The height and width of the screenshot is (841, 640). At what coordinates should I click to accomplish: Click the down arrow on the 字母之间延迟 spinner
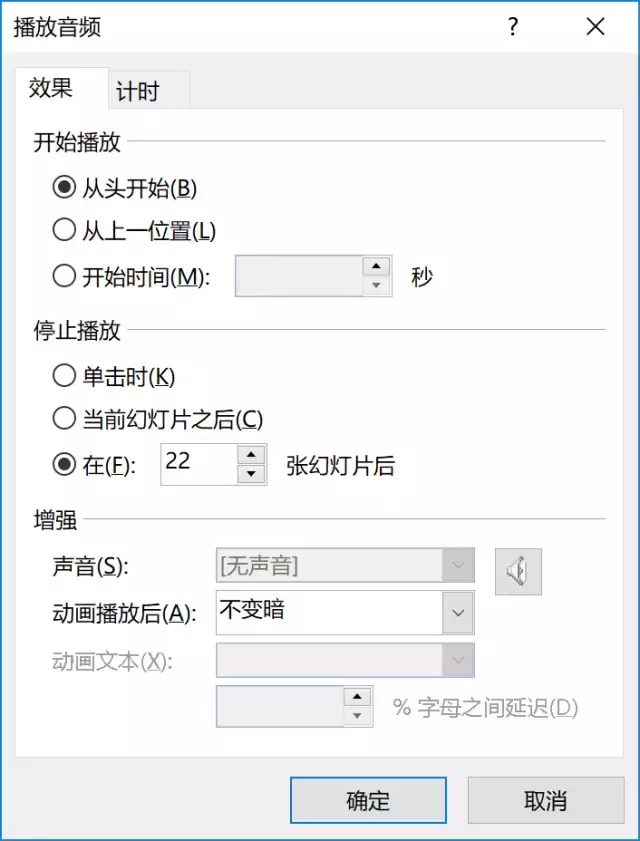[357, 716]
